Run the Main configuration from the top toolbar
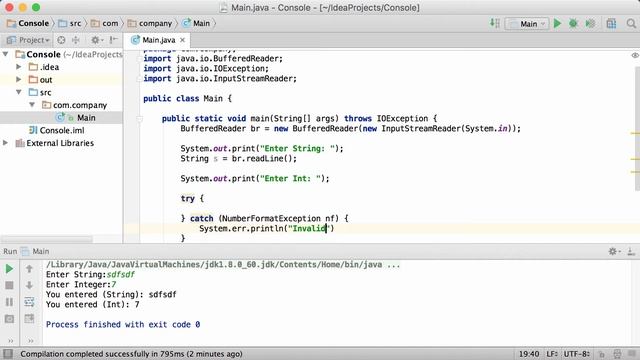The width and height of the screenshot is (640, 360). (557, 24)
